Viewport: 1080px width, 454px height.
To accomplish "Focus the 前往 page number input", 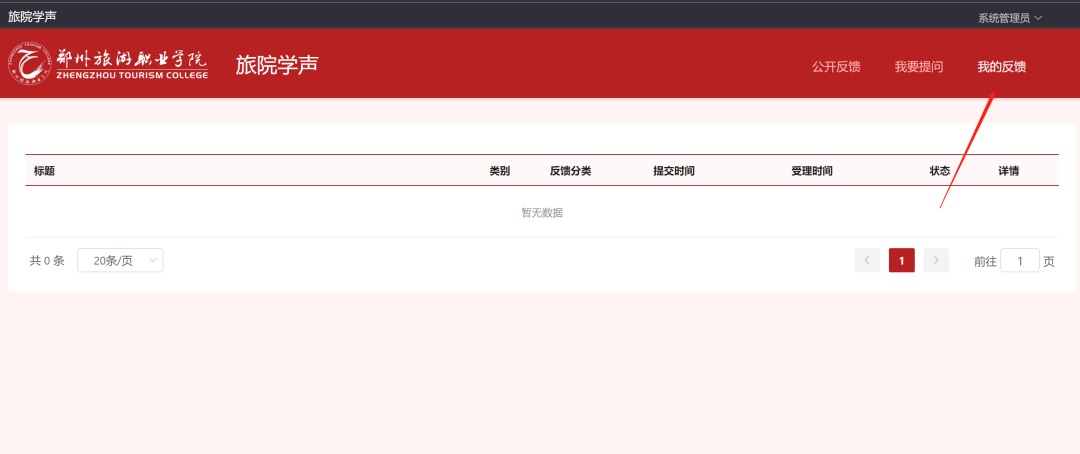I will point(1020,261).
